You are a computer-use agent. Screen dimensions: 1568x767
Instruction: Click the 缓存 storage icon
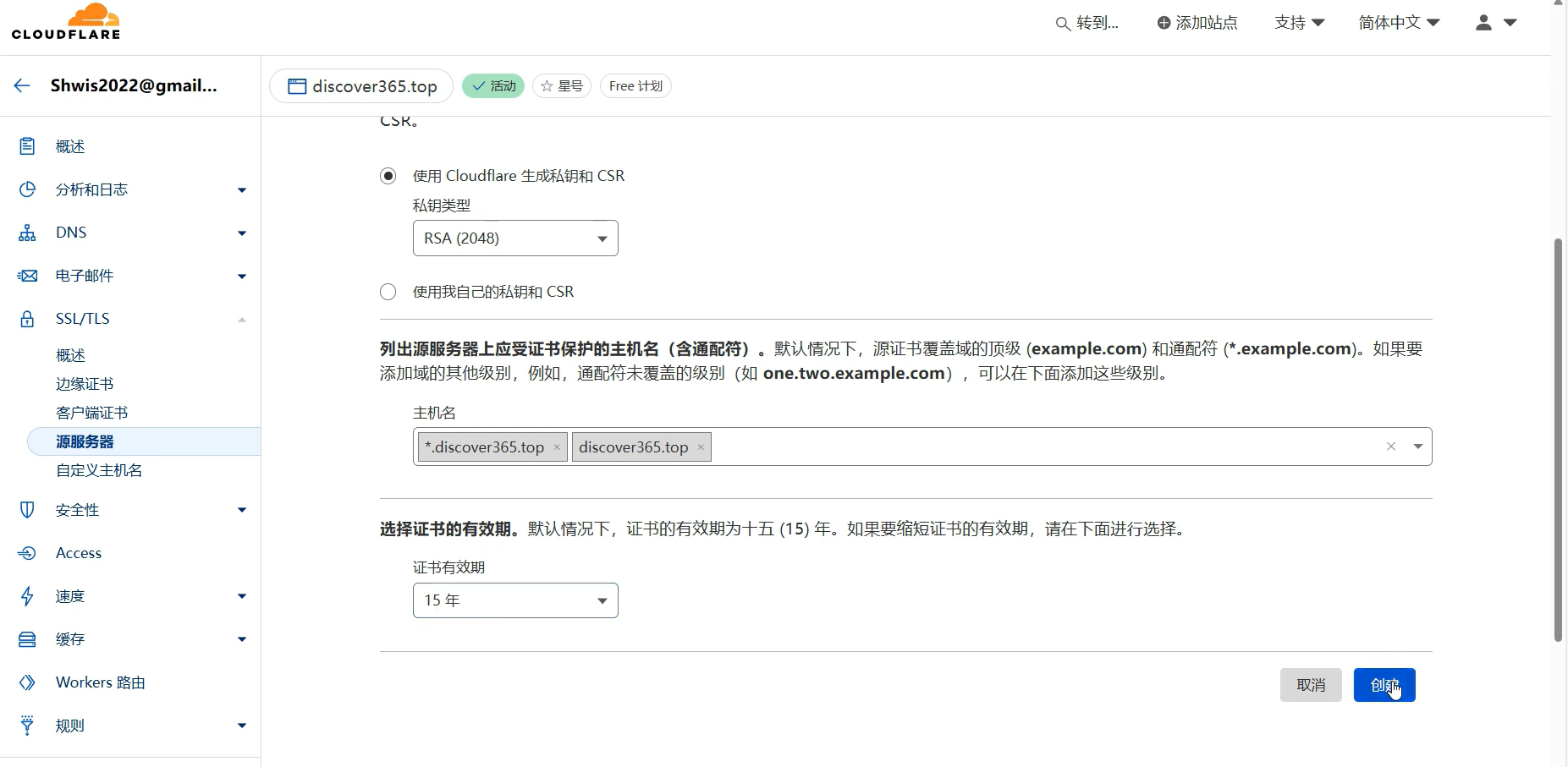point(27,639)
